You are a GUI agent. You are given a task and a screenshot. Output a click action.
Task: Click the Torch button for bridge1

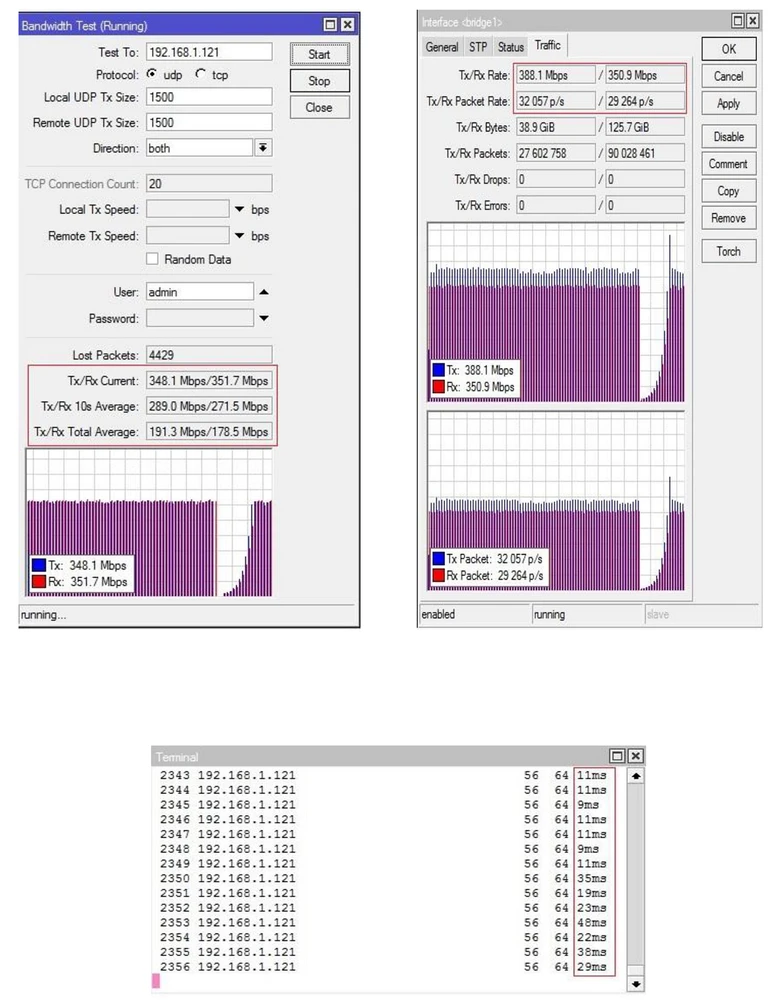728,251
